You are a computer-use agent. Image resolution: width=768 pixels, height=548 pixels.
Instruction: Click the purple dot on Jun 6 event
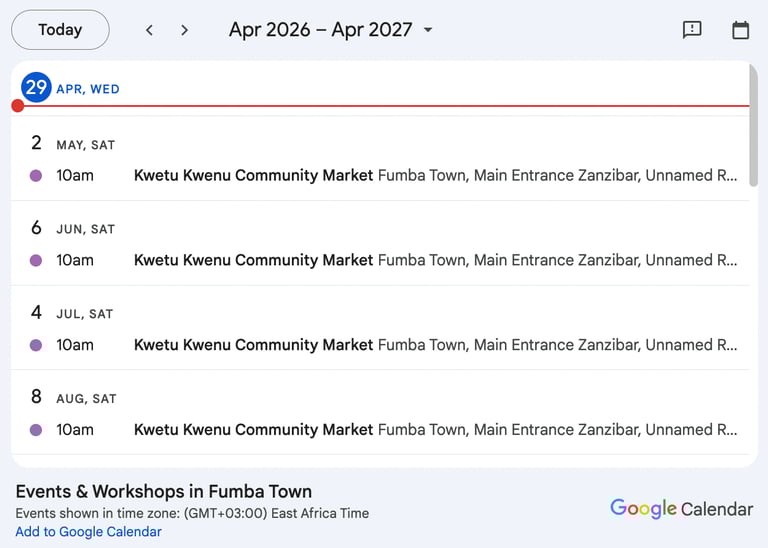coord(36,261)
